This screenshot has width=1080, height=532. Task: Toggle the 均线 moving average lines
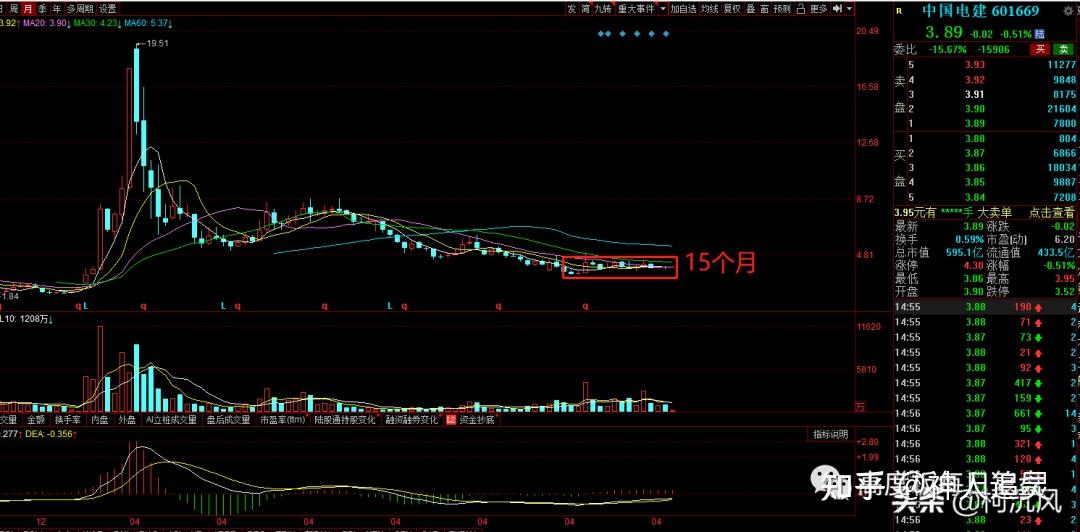(x=709, y=9)
